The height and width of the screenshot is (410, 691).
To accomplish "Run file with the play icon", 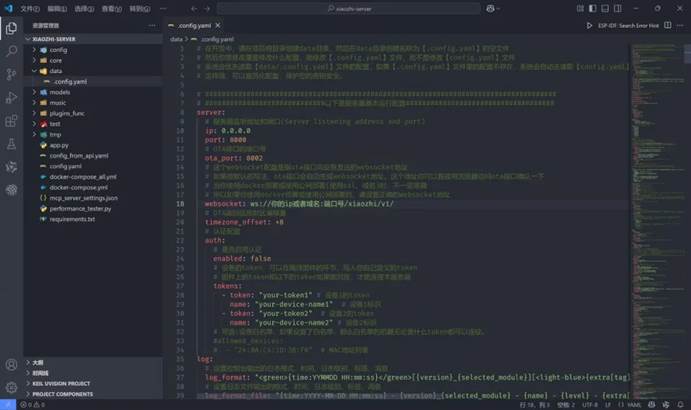I will 589,26.
